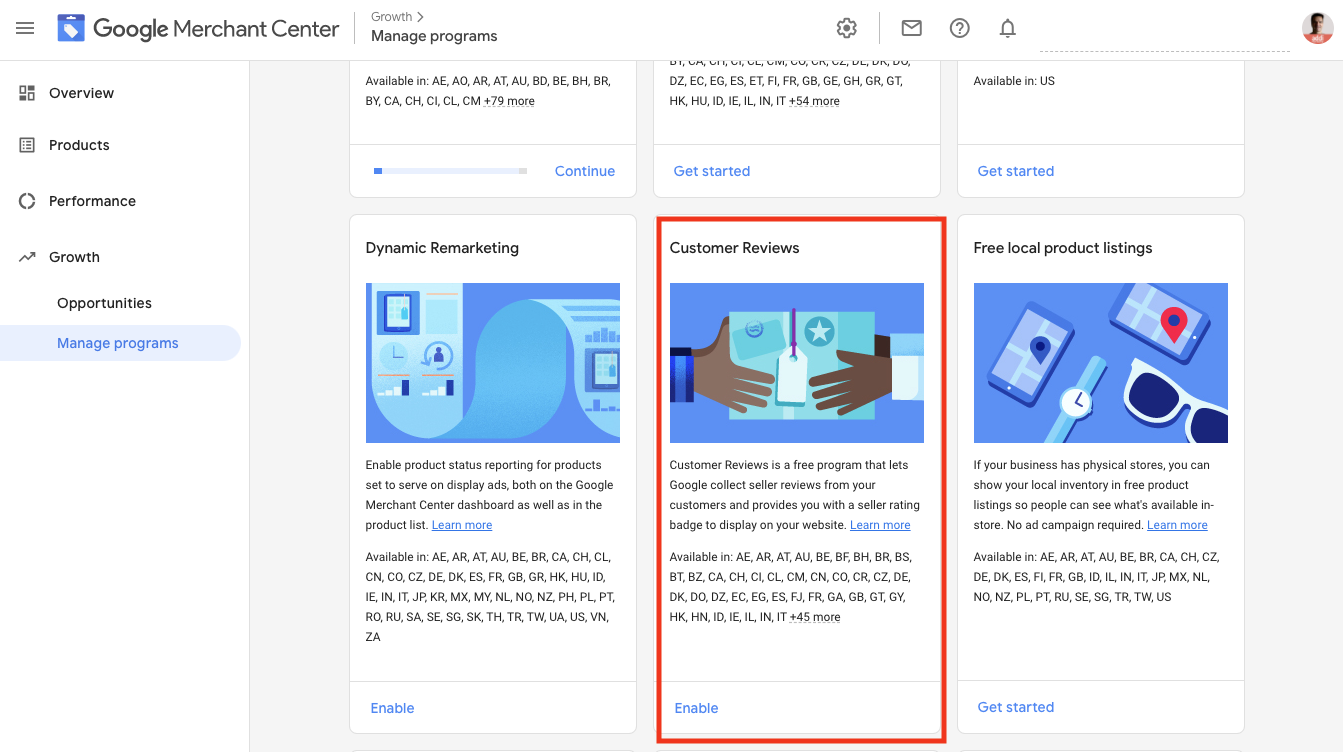Click the Google Merchant Center logo
Viewport: 1343px width, 752px height.
pyautogui.click(x=71, y=29)
